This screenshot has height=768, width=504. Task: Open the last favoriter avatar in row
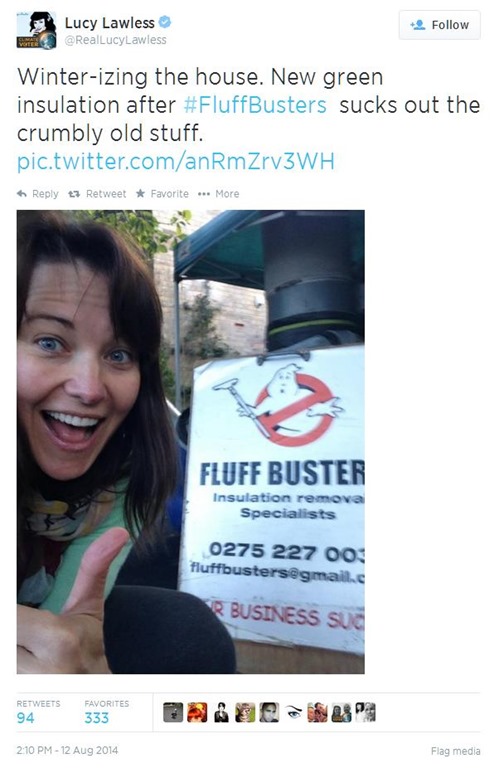pyautogui.click(x=366, y=713)
